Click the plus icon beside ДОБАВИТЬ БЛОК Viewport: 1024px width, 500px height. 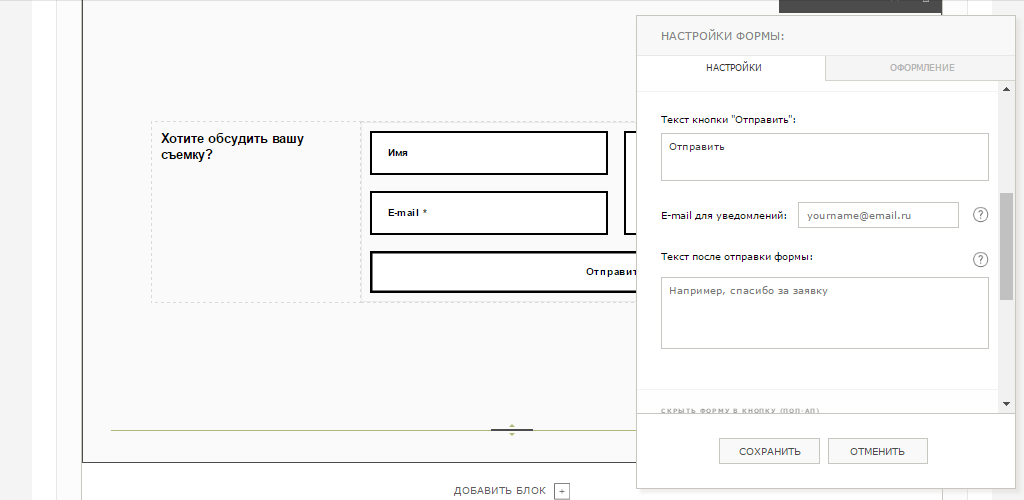562,491
